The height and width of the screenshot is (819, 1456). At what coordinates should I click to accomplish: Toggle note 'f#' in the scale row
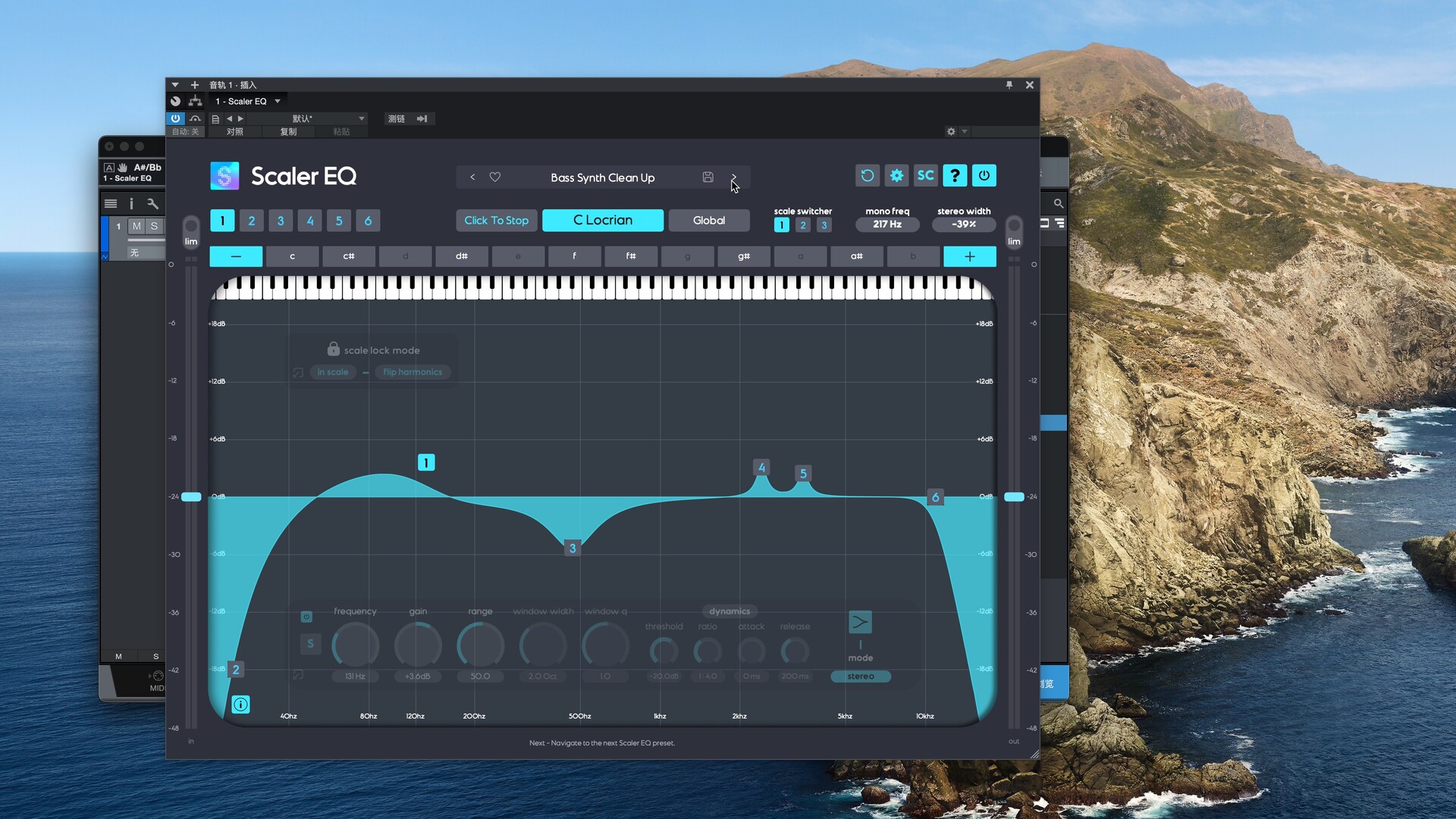tap(631, 256)
